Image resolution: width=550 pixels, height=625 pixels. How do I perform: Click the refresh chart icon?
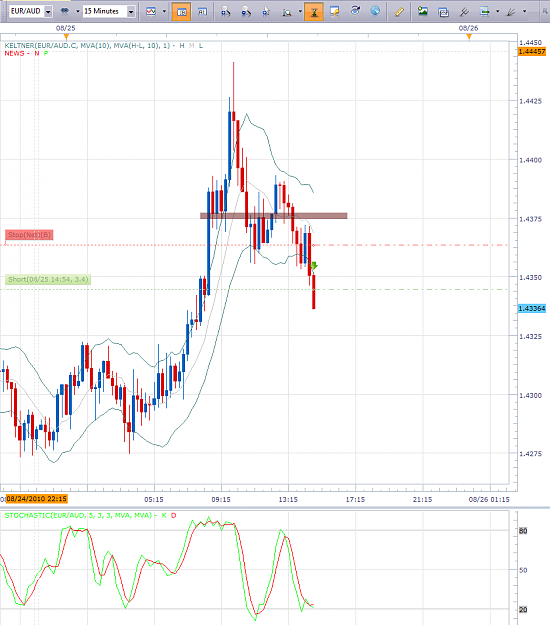355,11
